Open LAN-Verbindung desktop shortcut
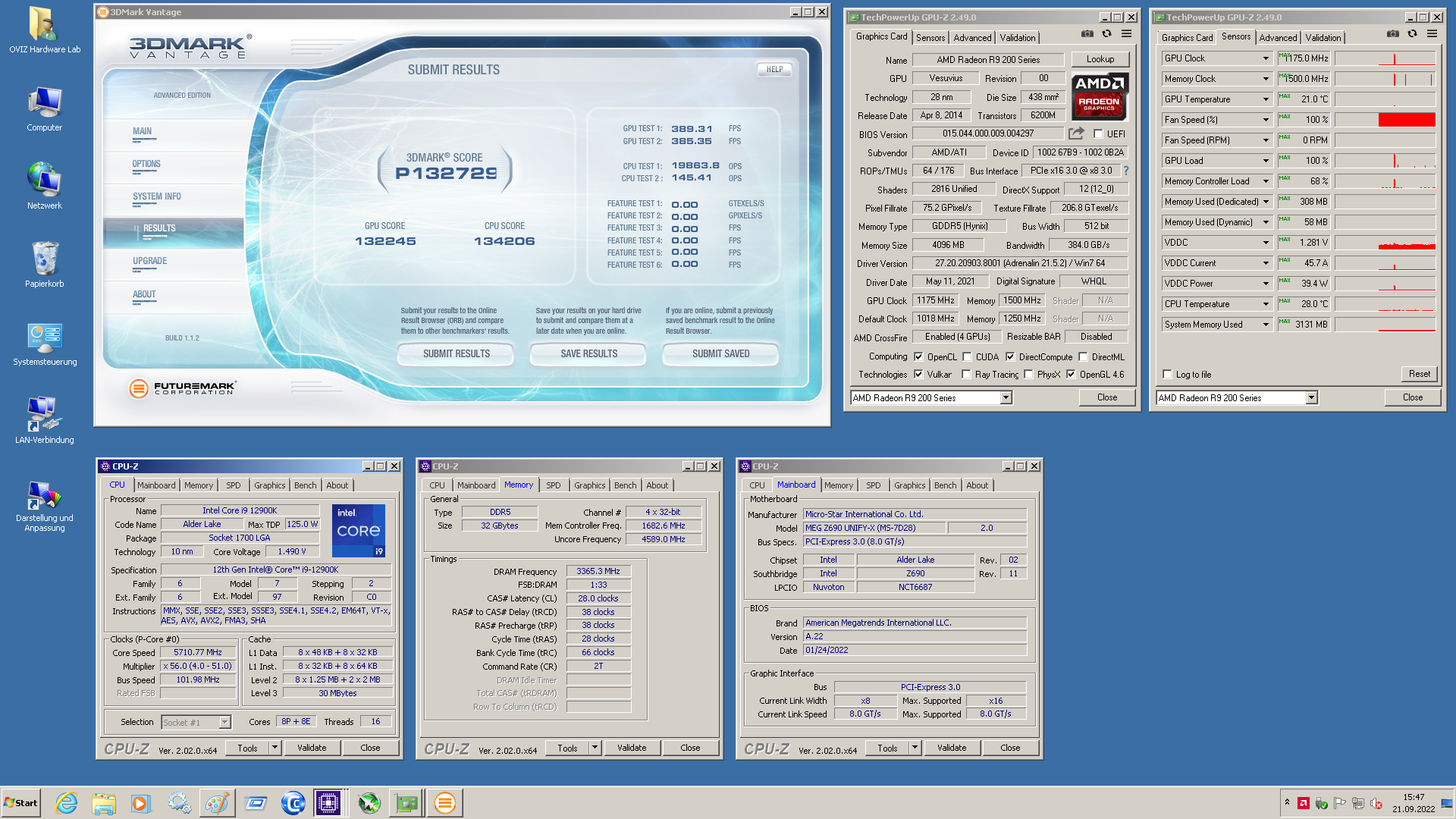Screen dimensions: 1456x819 click(44, 421)
